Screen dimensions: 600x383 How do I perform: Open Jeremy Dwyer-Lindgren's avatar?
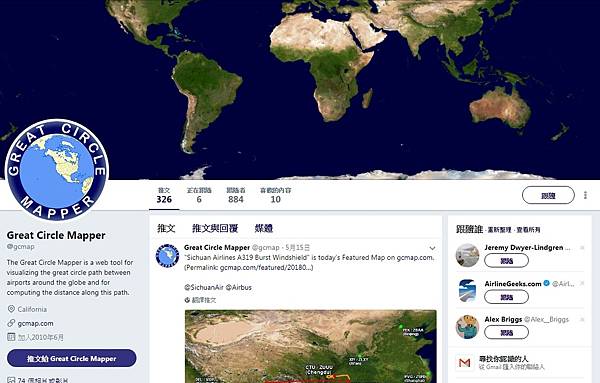tap(467, 255)
